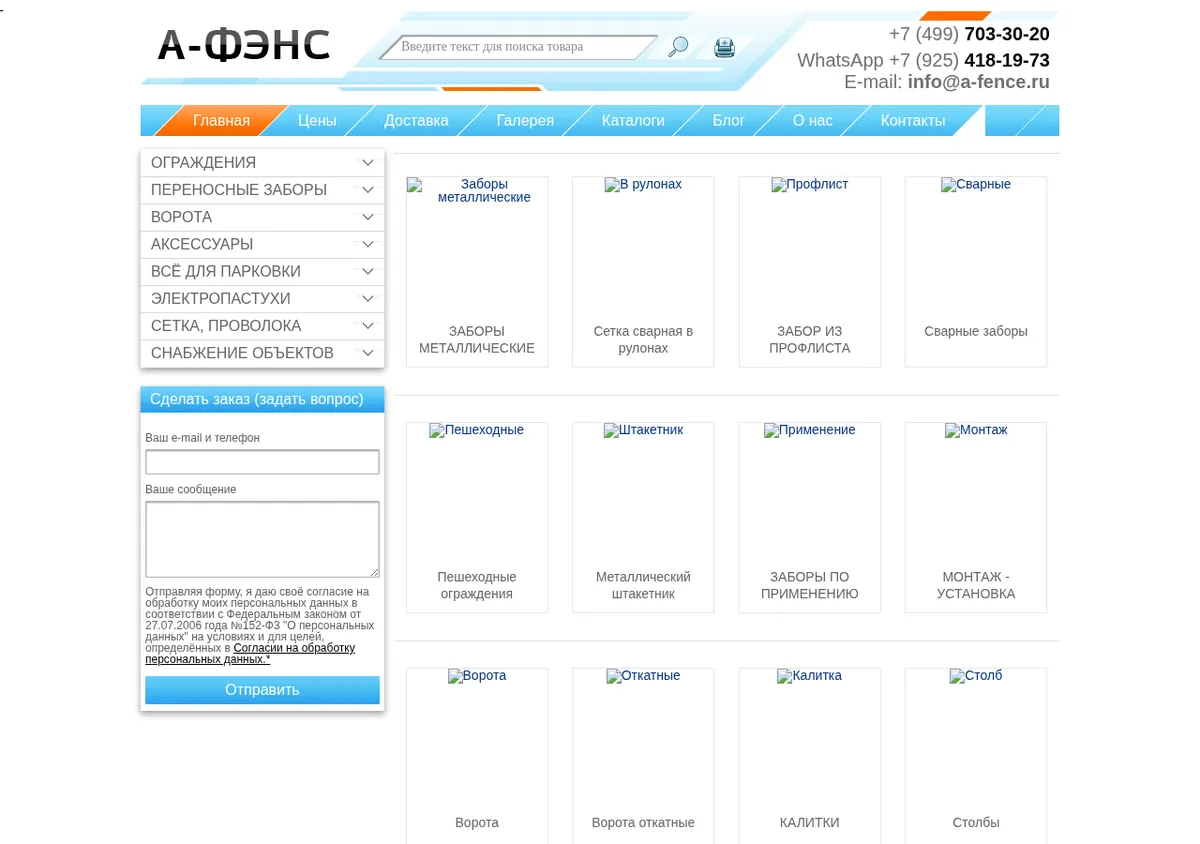Click the magnifying glass search icon
This screenshot has height=844, width=1200.
point(678,47)
